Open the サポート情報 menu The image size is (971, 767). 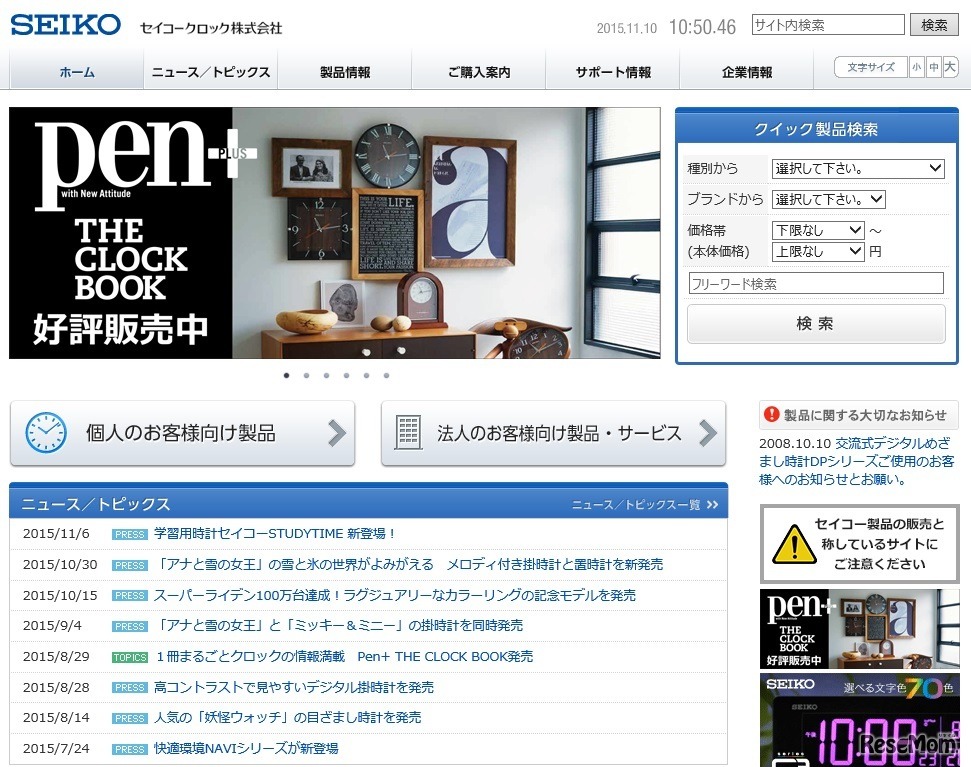click(x=612, y=72)
